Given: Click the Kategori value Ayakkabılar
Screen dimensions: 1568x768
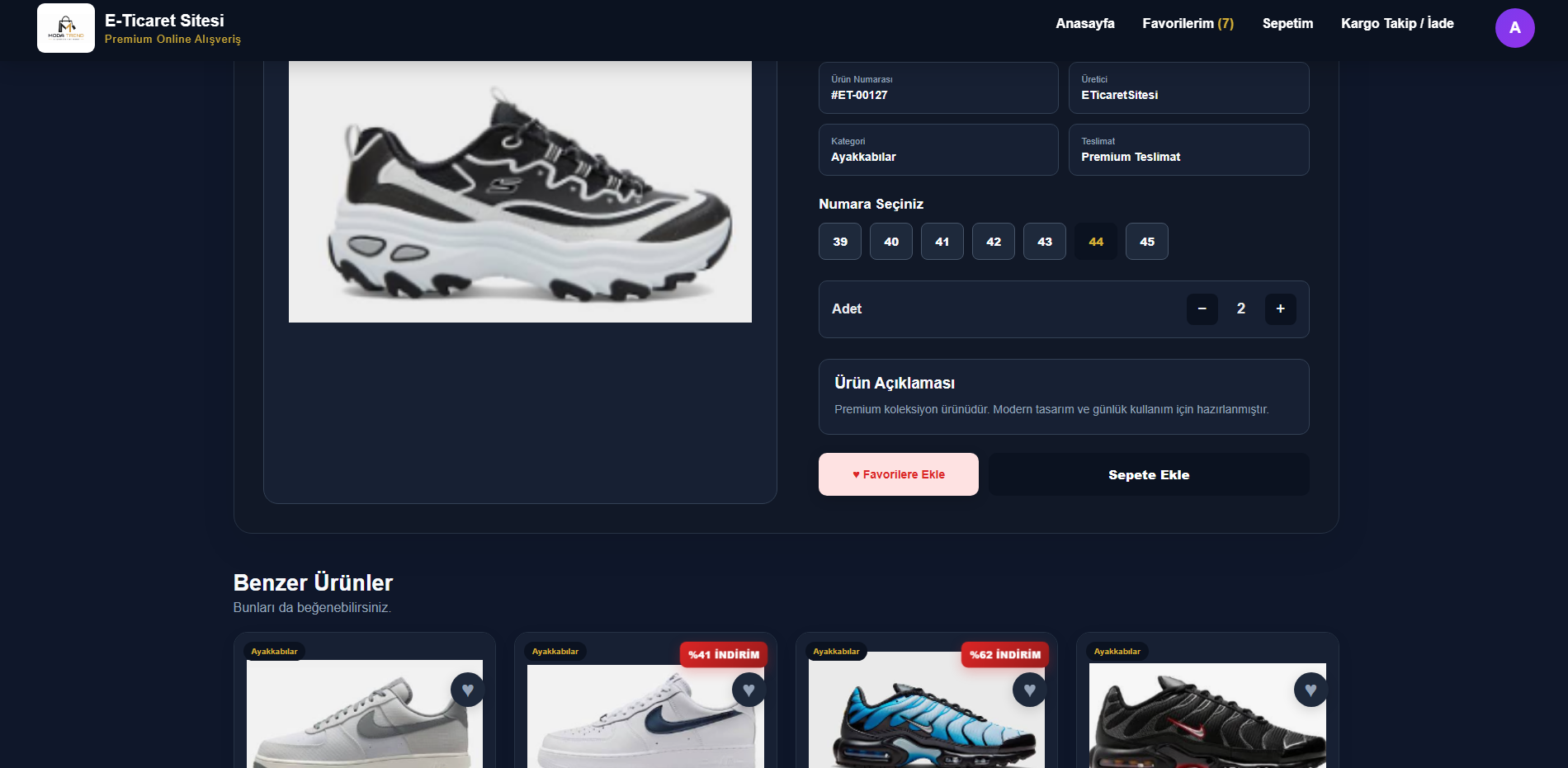Looking at the screenshot, I should 863,157.
